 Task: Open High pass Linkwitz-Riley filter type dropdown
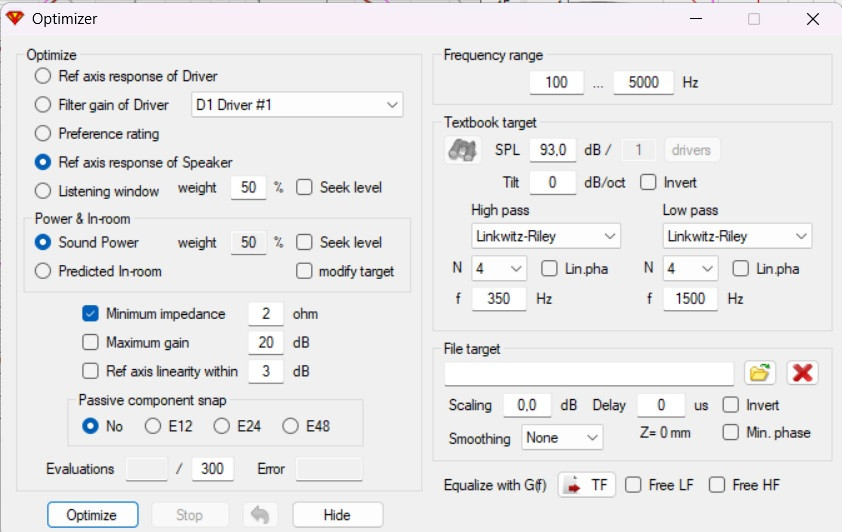(546, 236)
